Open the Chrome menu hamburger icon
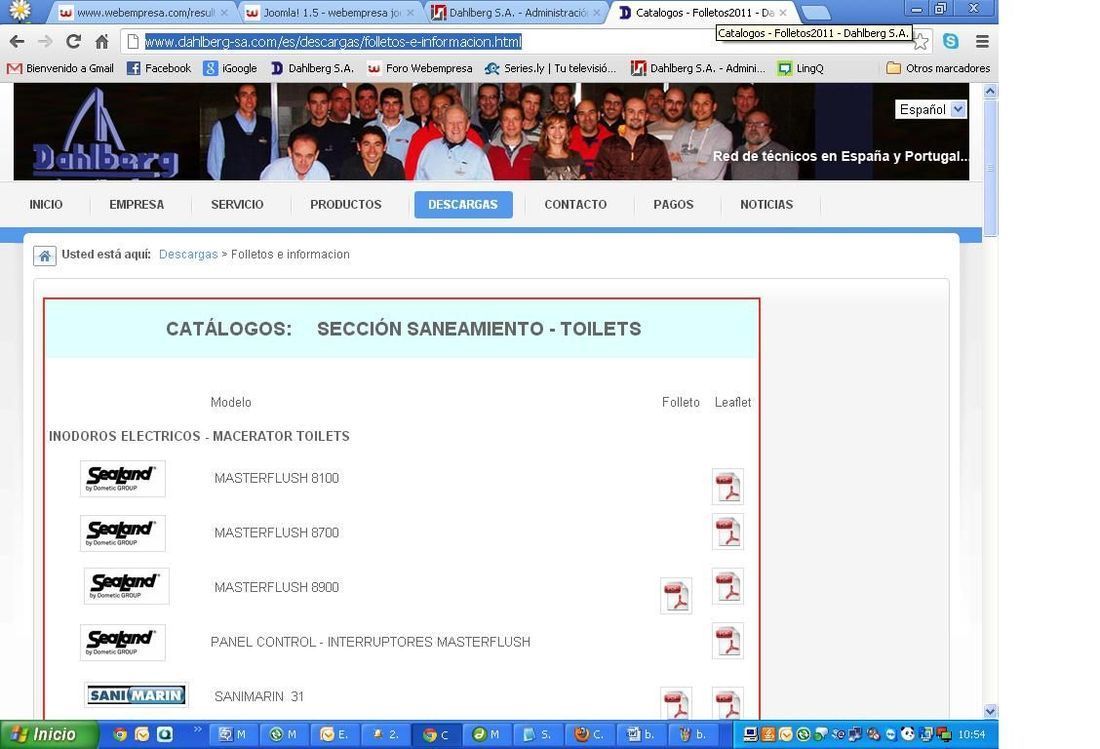This screenshot has height=749, width=1100. 982,41
